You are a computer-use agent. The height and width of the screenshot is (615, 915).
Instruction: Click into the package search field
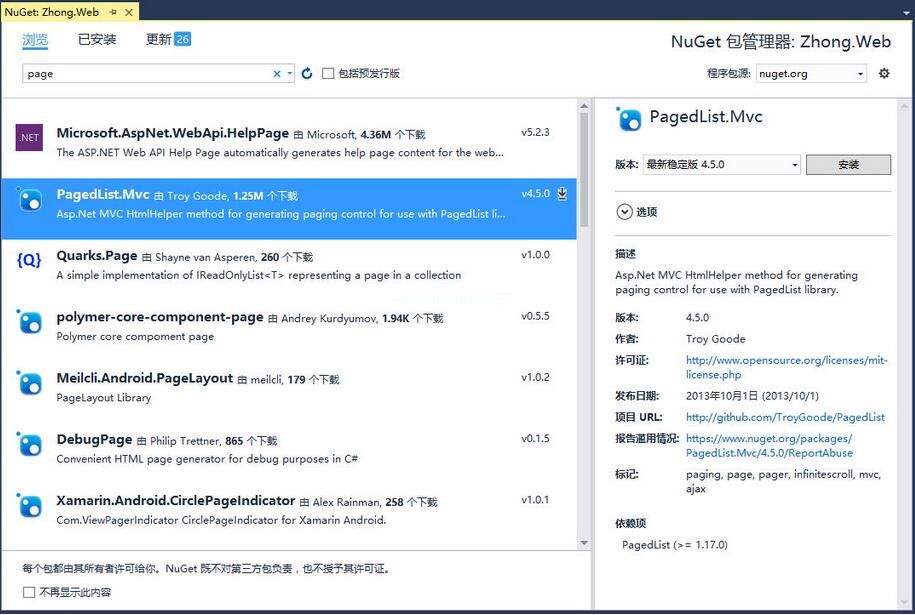click(145, 74)
